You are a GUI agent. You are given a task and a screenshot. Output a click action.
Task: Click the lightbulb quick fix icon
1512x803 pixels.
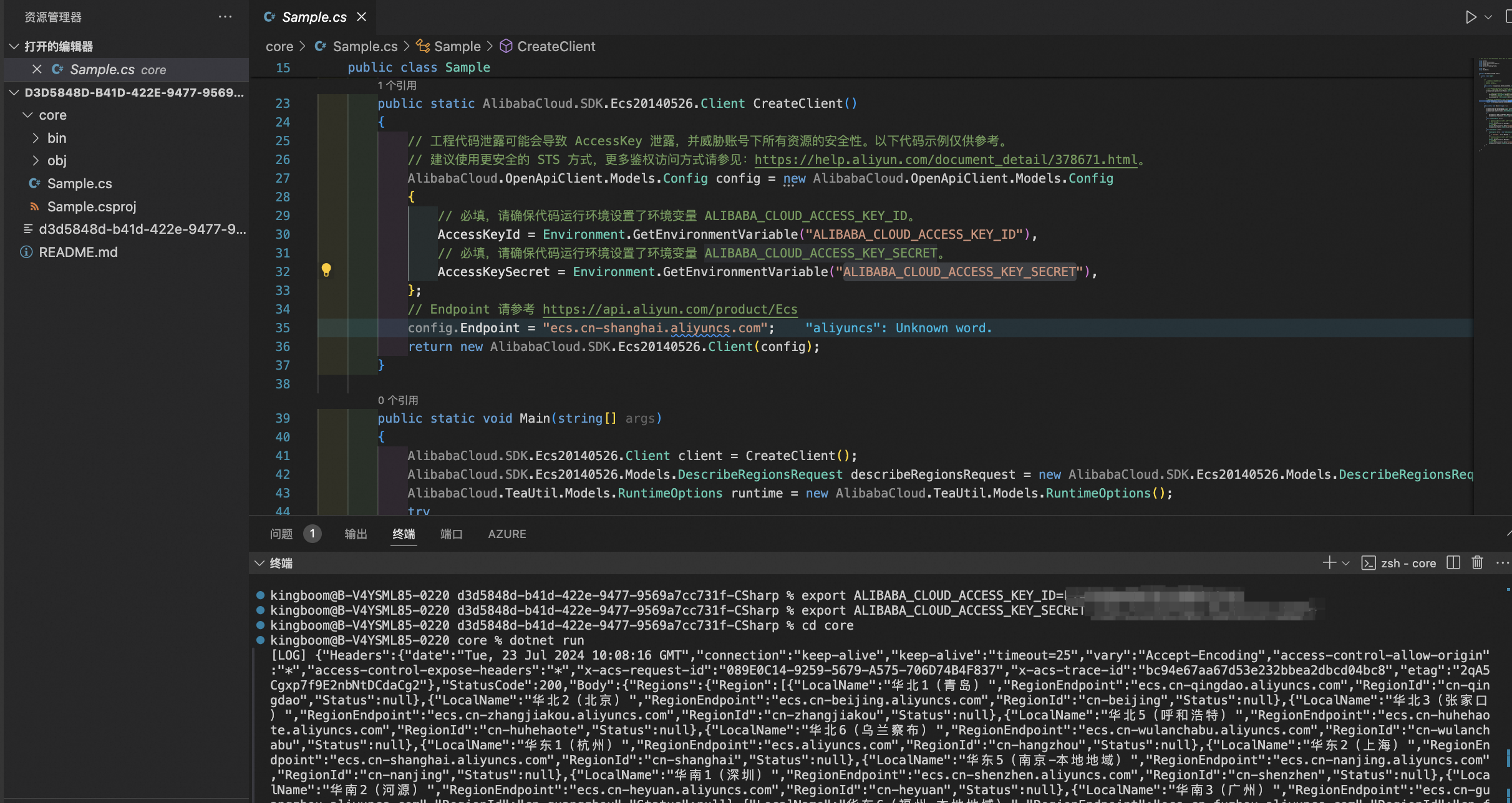point(326,270)
